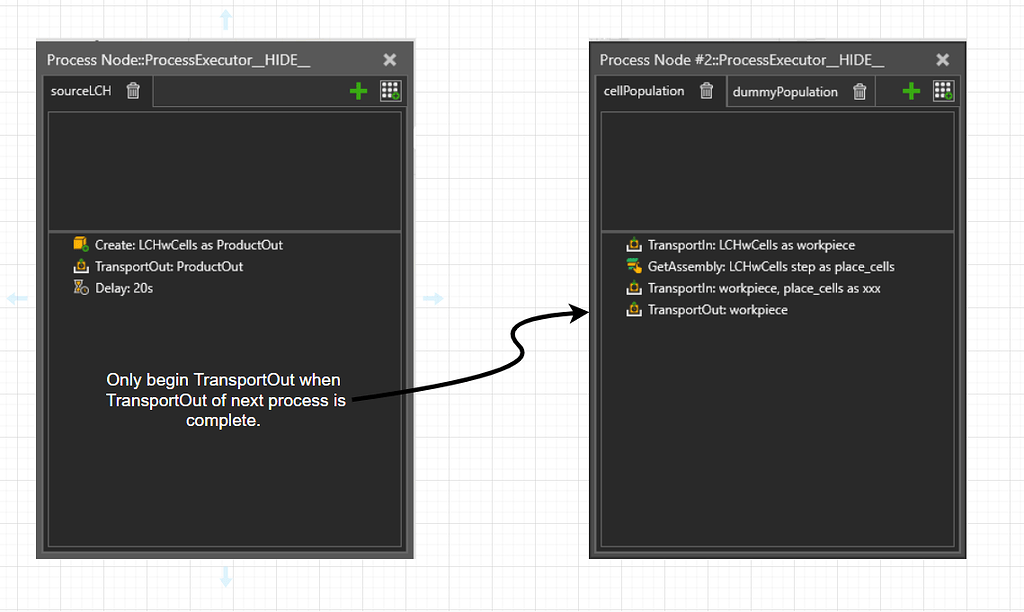This screenshot has height=612, width=1024.
Task: Click the hourglass icon on Delay: 20s
Action: click(x=81, y=288)
